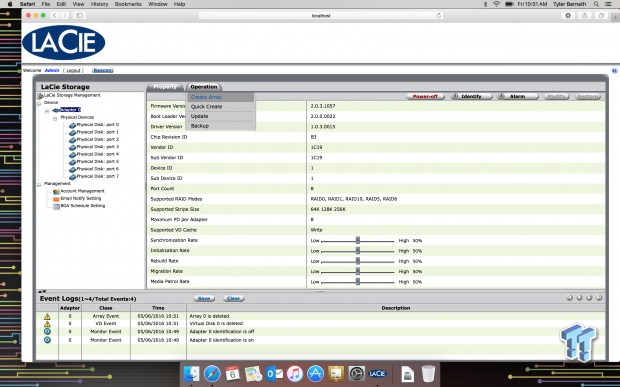The width and height of the screenshot is (620, 387).
Task: Click the Description column header in Event Logs
Action: tap(396, 308)
